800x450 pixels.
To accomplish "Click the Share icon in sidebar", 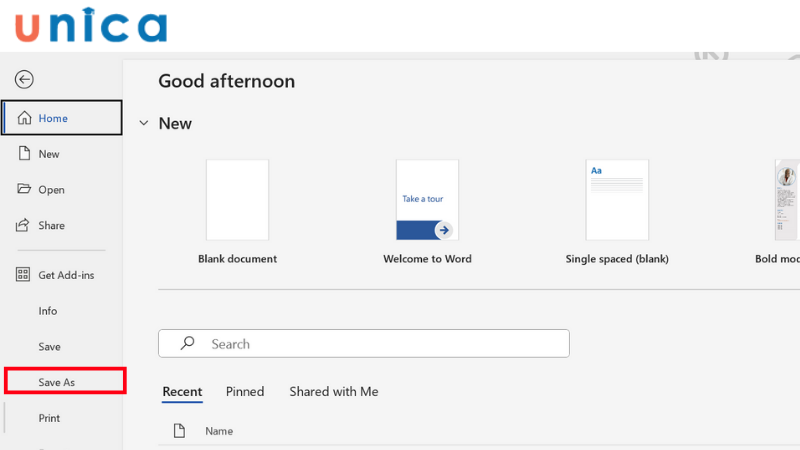I will [24, 226].
